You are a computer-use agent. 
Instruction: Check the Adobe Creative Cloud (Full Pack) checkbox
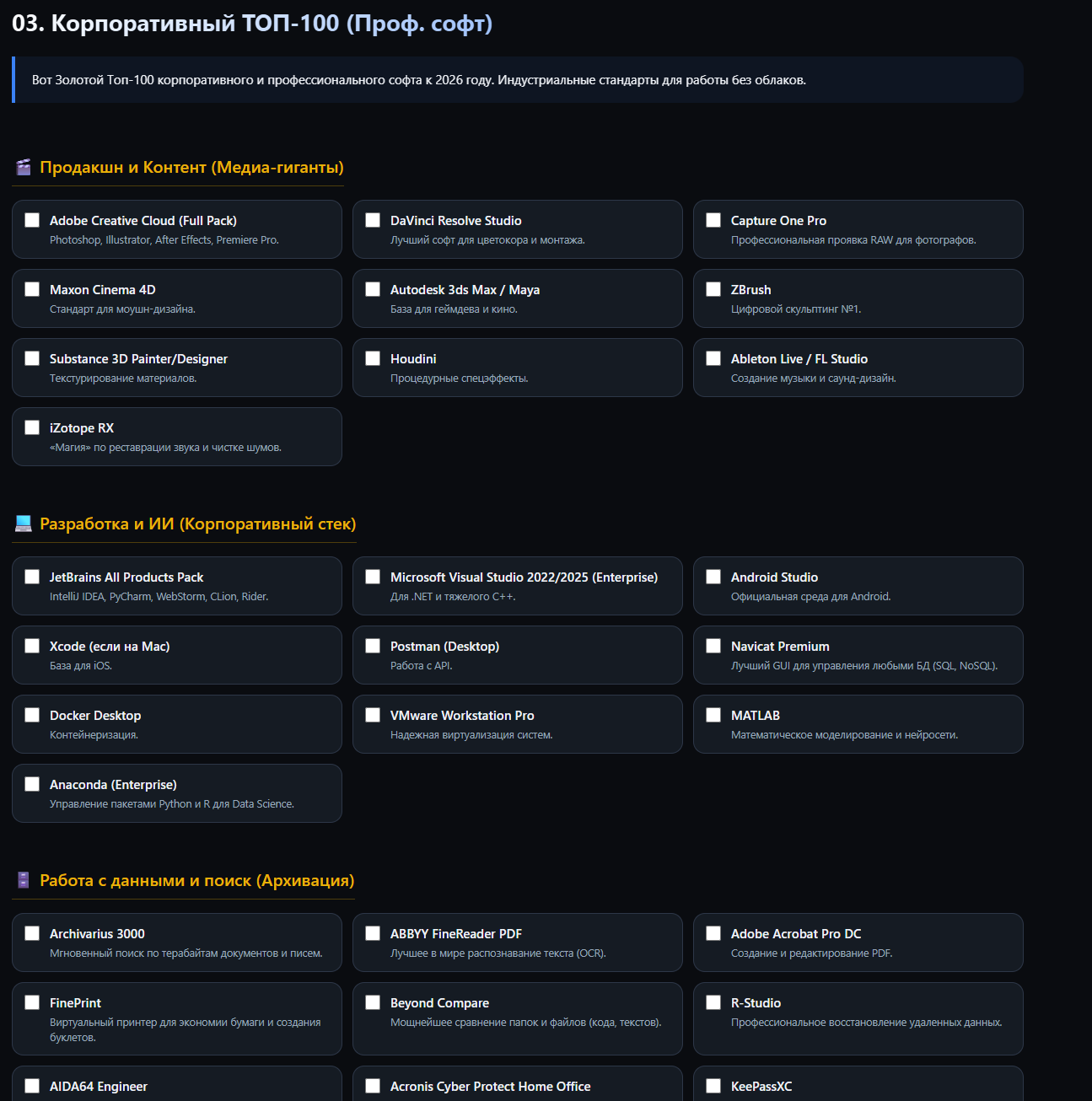(32, 220)
